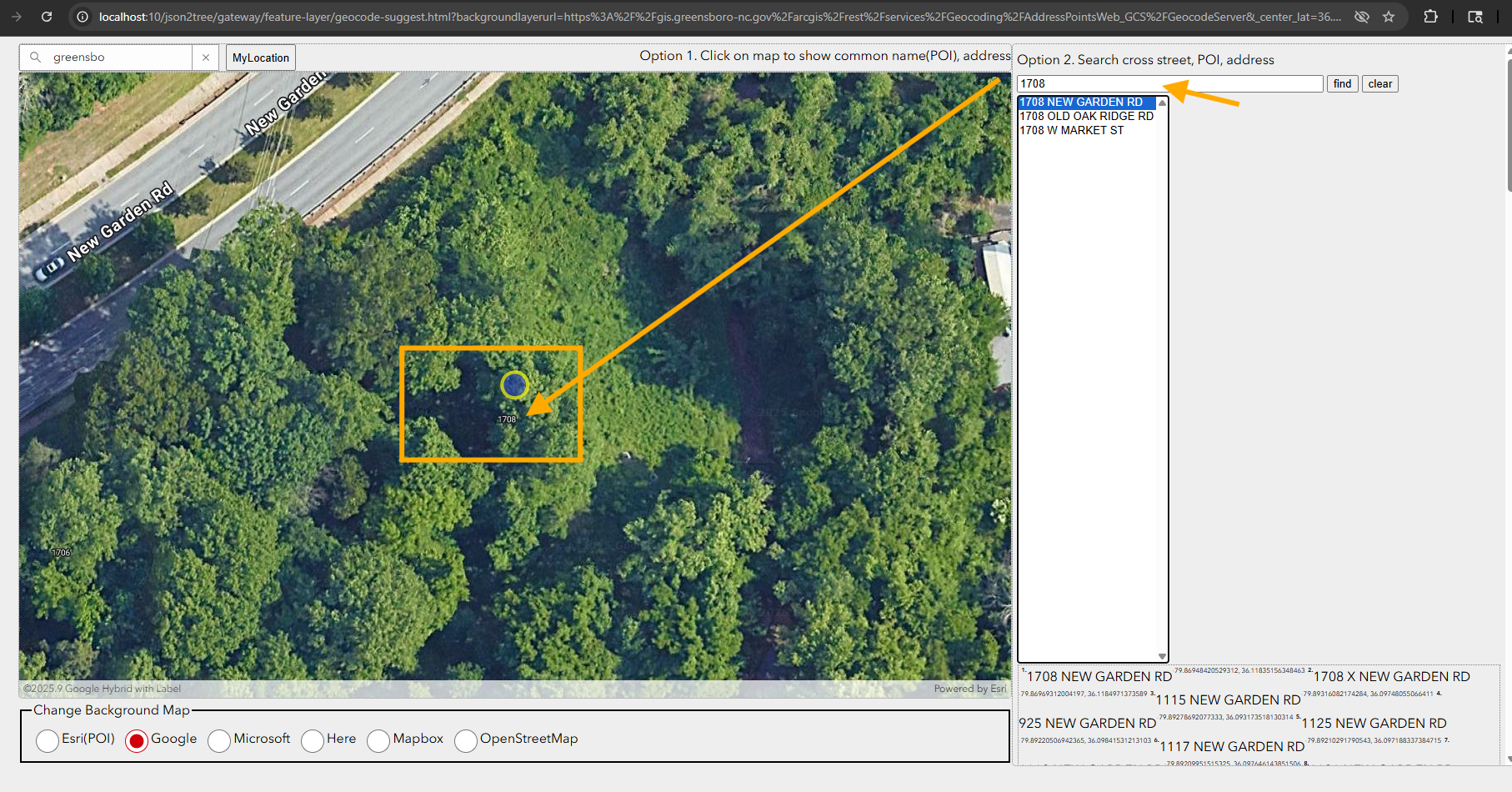The image size is (1512, 792).
Task: Click the 1115 NEW GARDEN RD result
Action: [x=1227, y=700]
